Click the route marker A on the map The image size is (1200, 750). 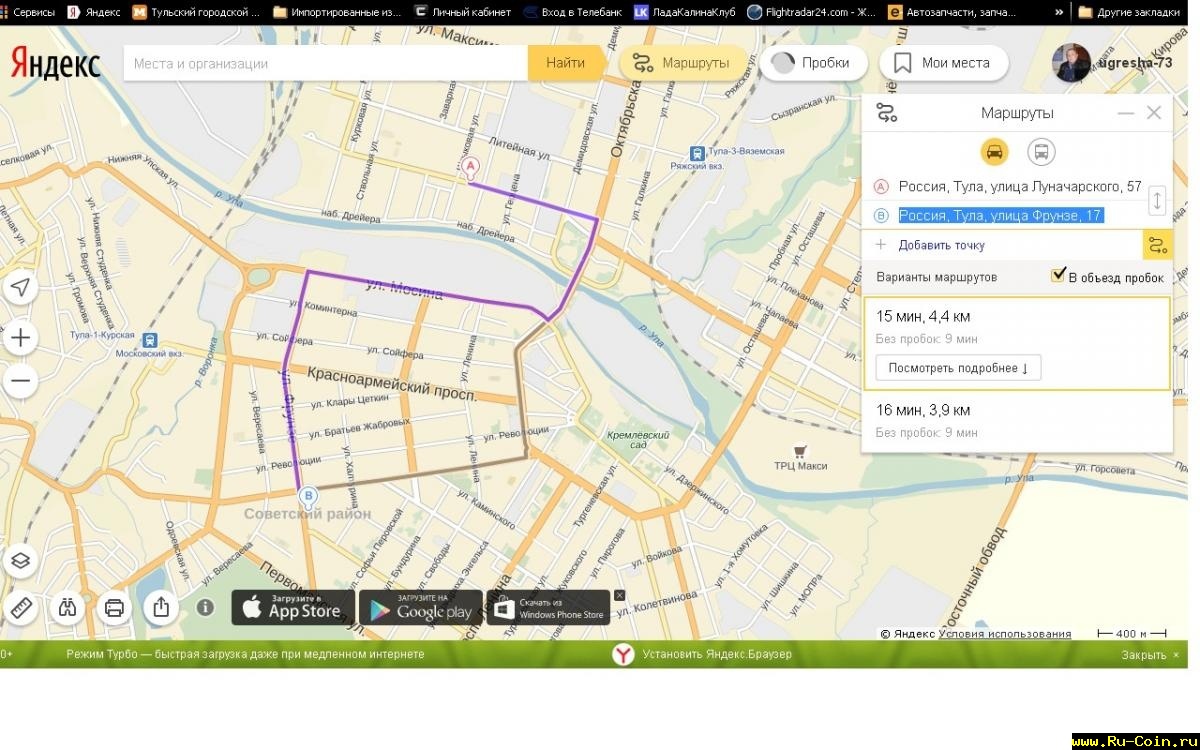pyautogui.click(x=470, y=167)
